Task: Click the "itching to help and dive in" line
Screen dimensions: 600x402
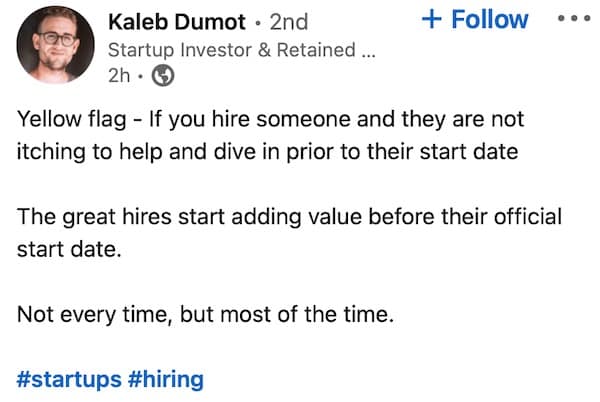Action: [150, 152]
